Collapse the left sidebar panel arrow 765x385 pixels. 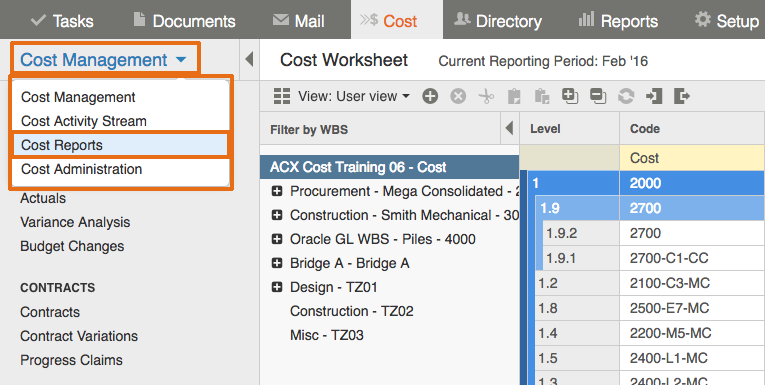pos(249,60)
